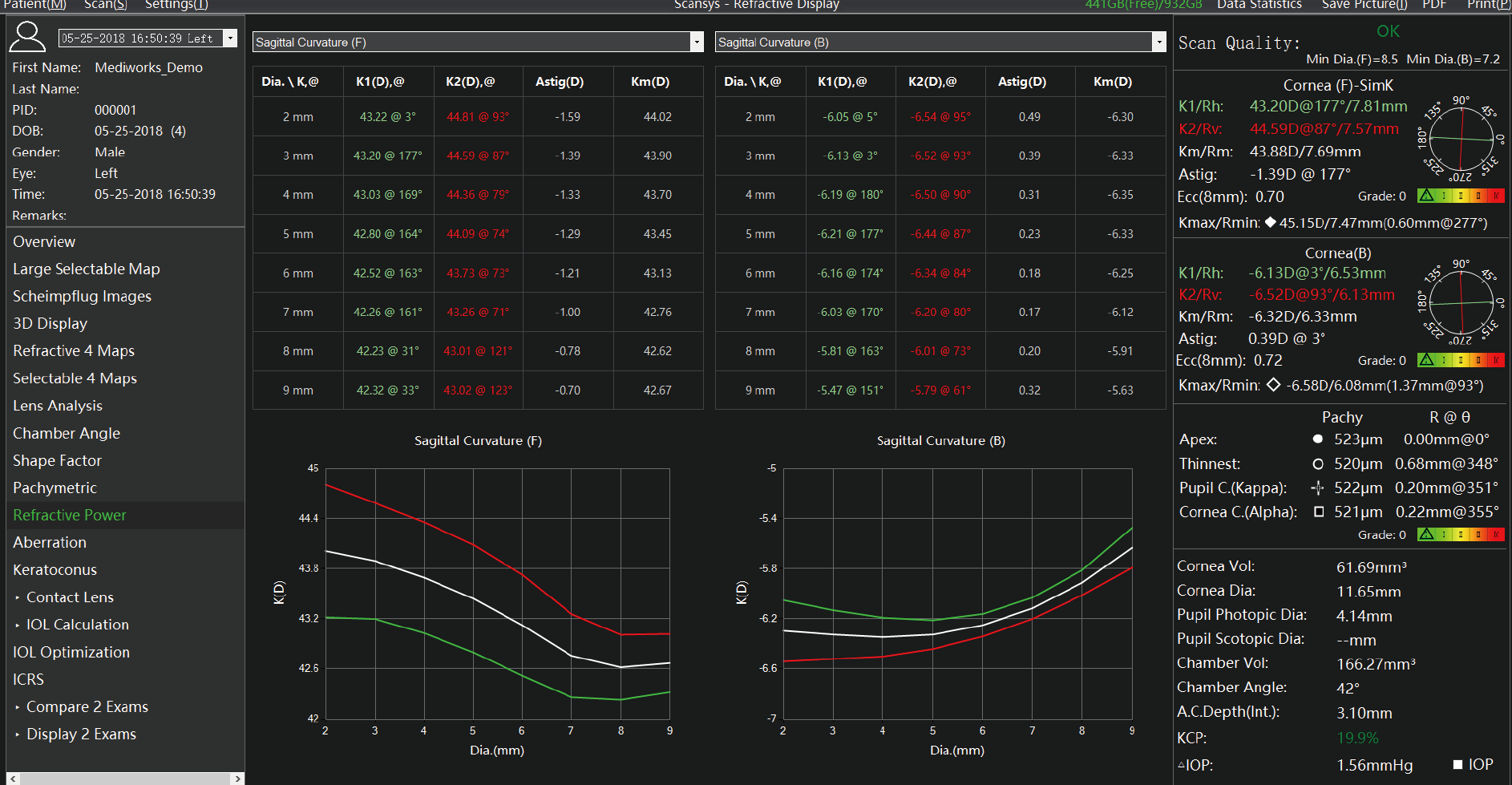Click the hollow diamond Kmax(B) marker icon
Screen dimensions: 1512x785
click(x=1273, y=385)
